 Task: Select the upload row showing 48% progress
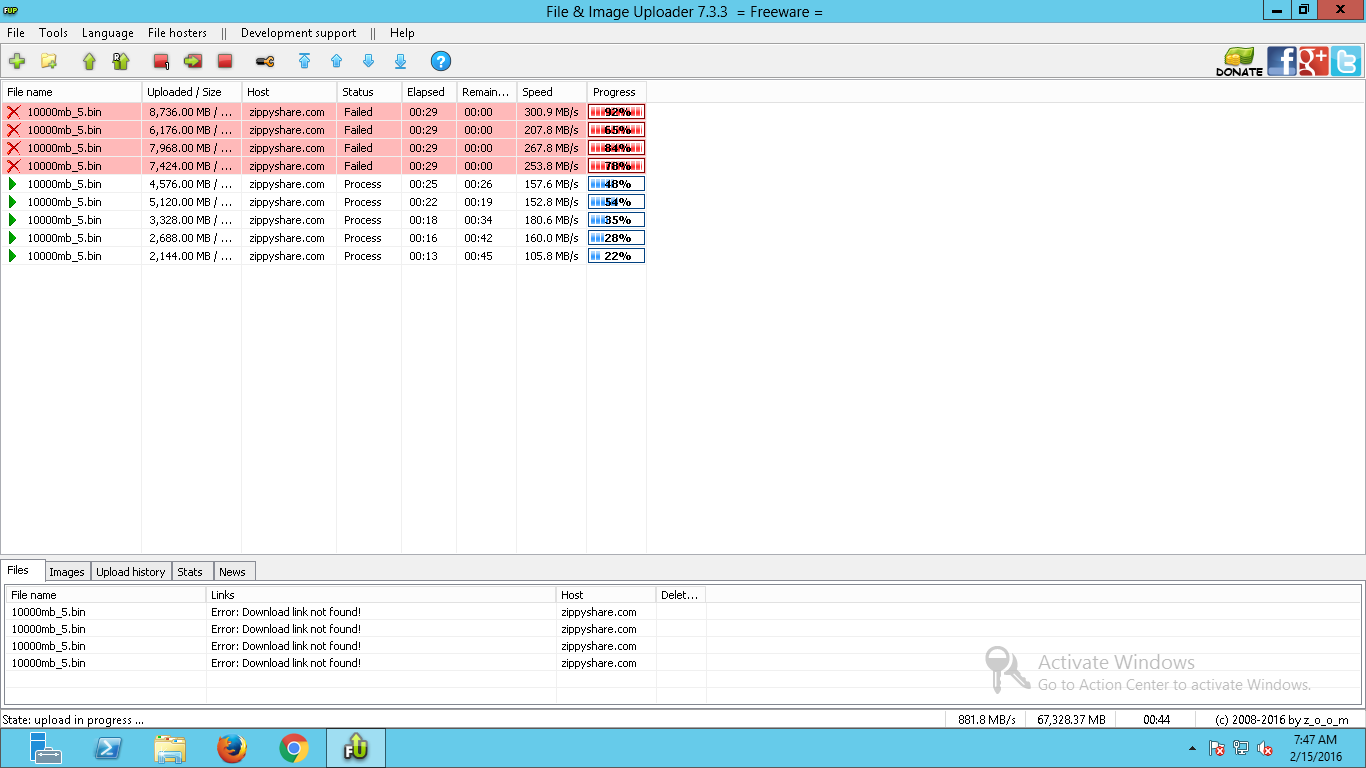click(324, 184)
